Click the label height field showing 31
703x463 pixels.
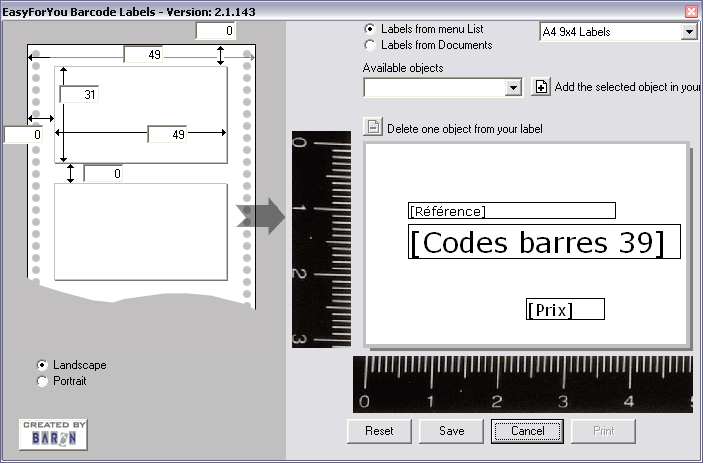pos(78,94)
